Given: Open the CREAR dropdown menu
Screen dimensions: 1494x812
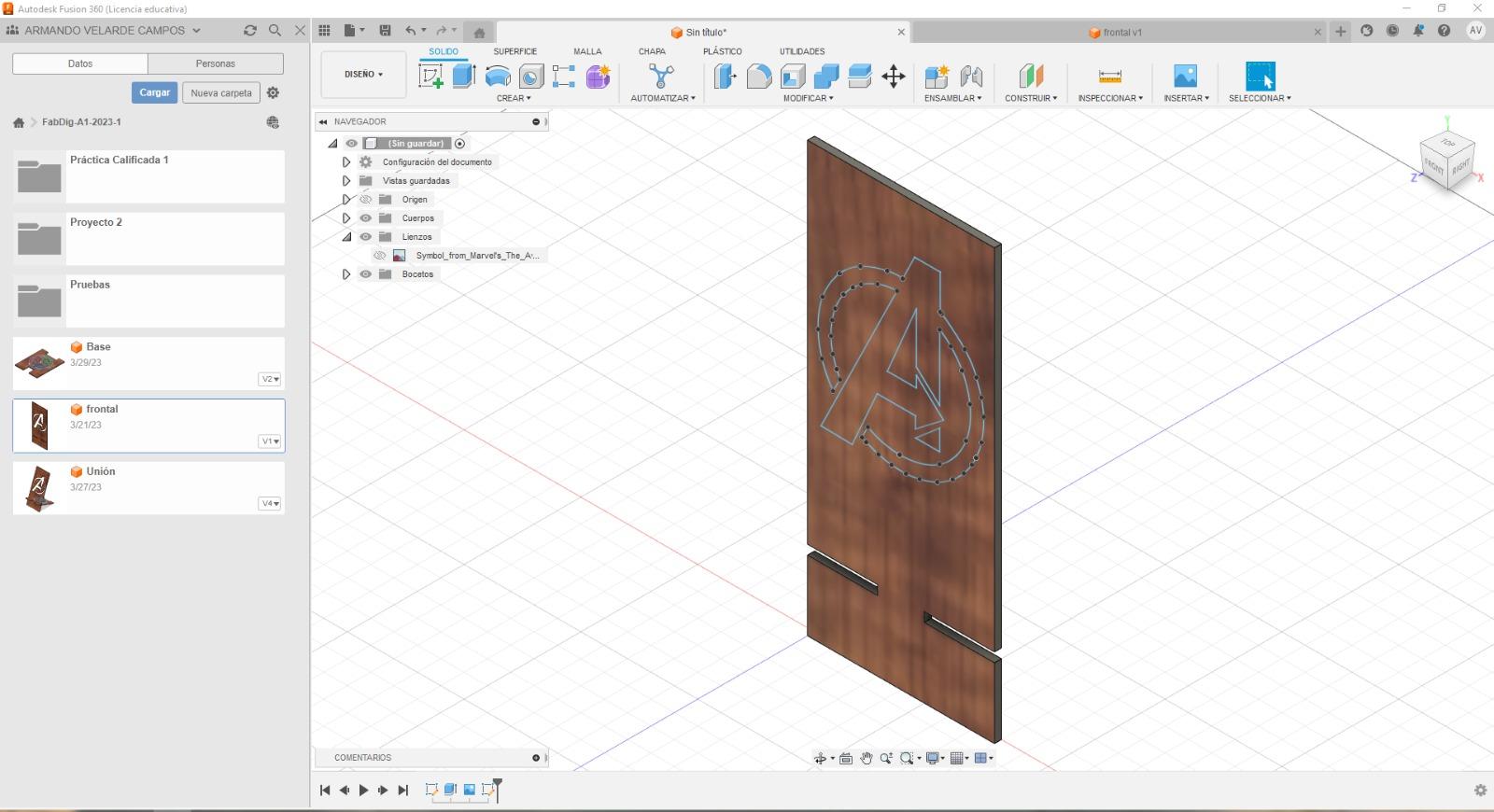Looking at the screenshot, I should 514,98.
